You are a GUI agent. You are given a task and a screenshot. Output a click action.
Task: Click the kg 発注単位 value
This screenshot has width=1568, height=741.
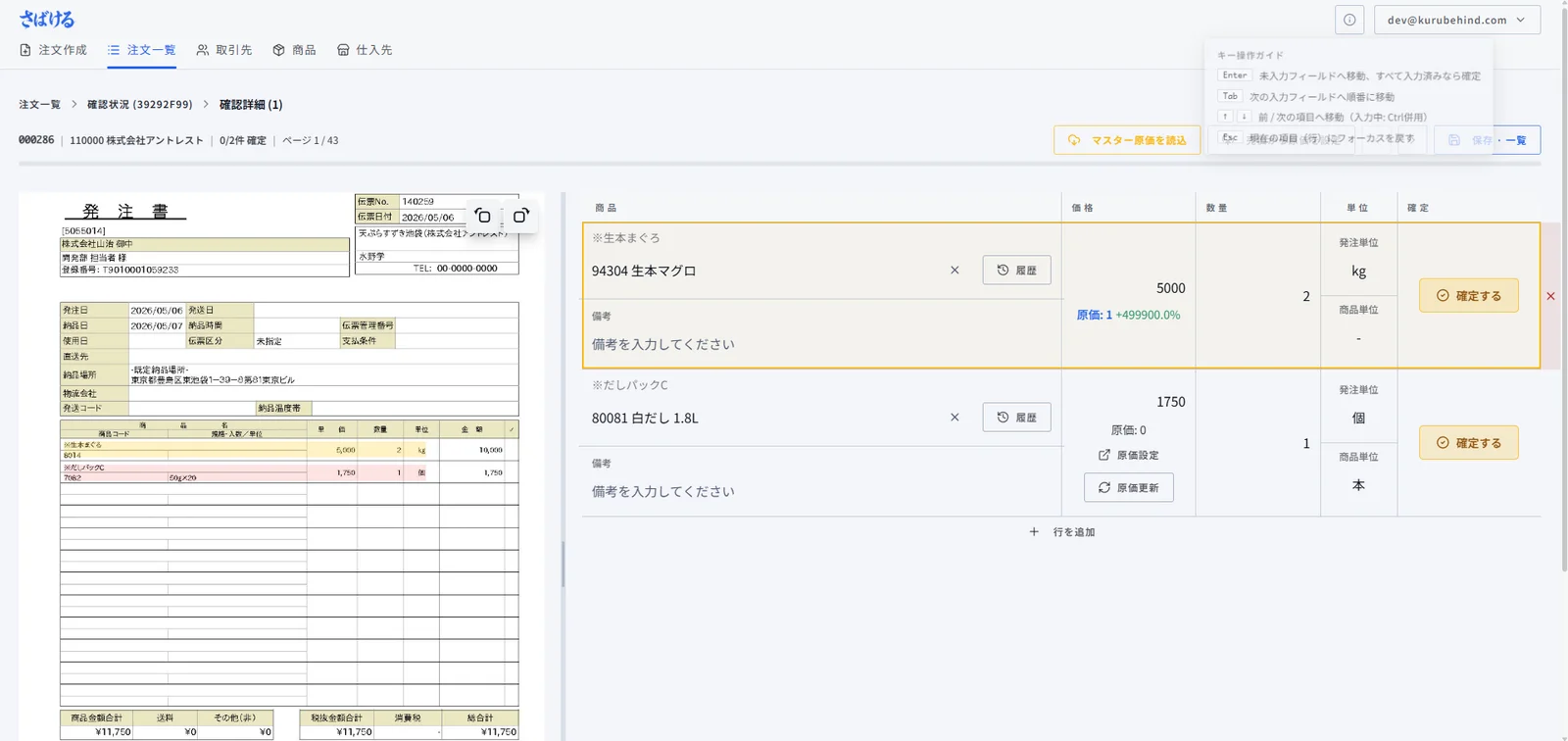click(x=1358, y=272)
